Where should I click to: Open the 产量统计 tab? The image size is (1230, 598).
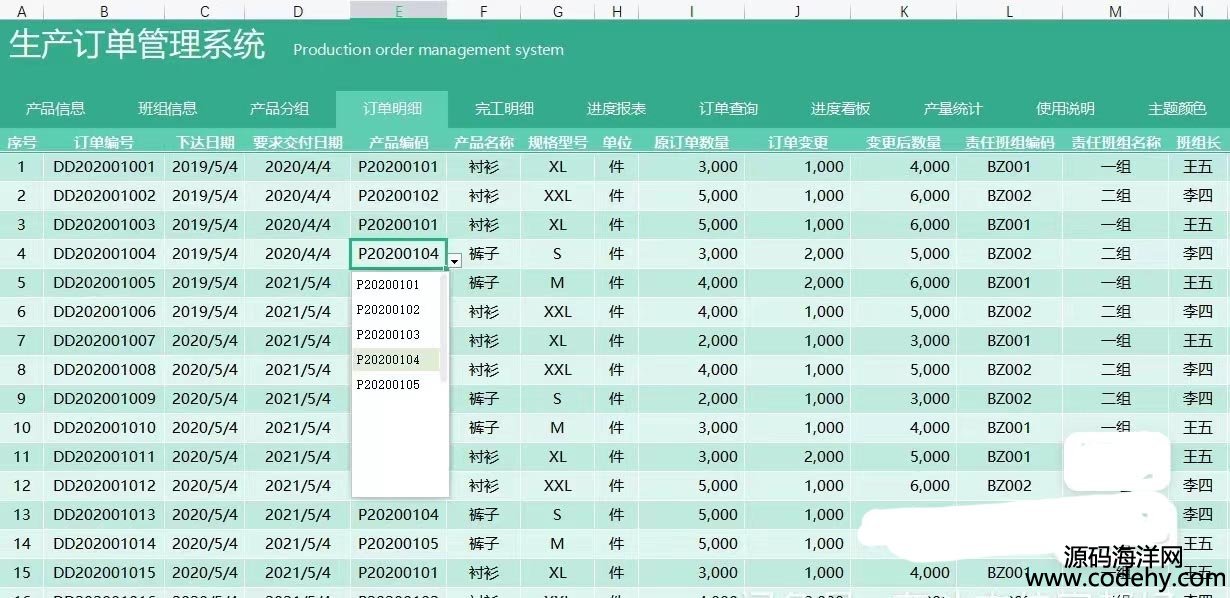pyautogui.click(x=953, y=109)
